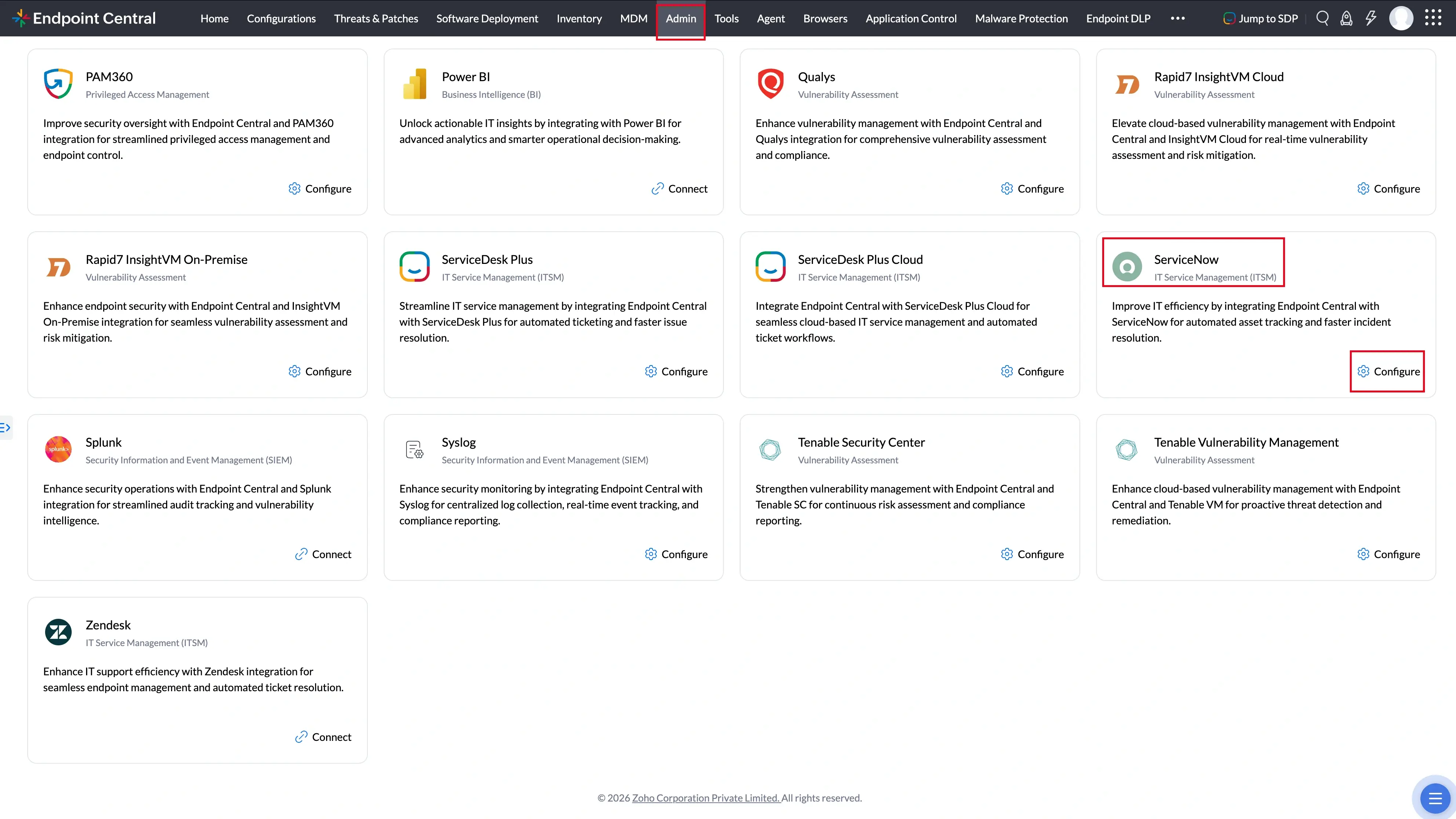Viewport: 1456px width, 819px height.
Task: Configure the Syslog integration
Action: pyautogui.click(x=676, y=554)
